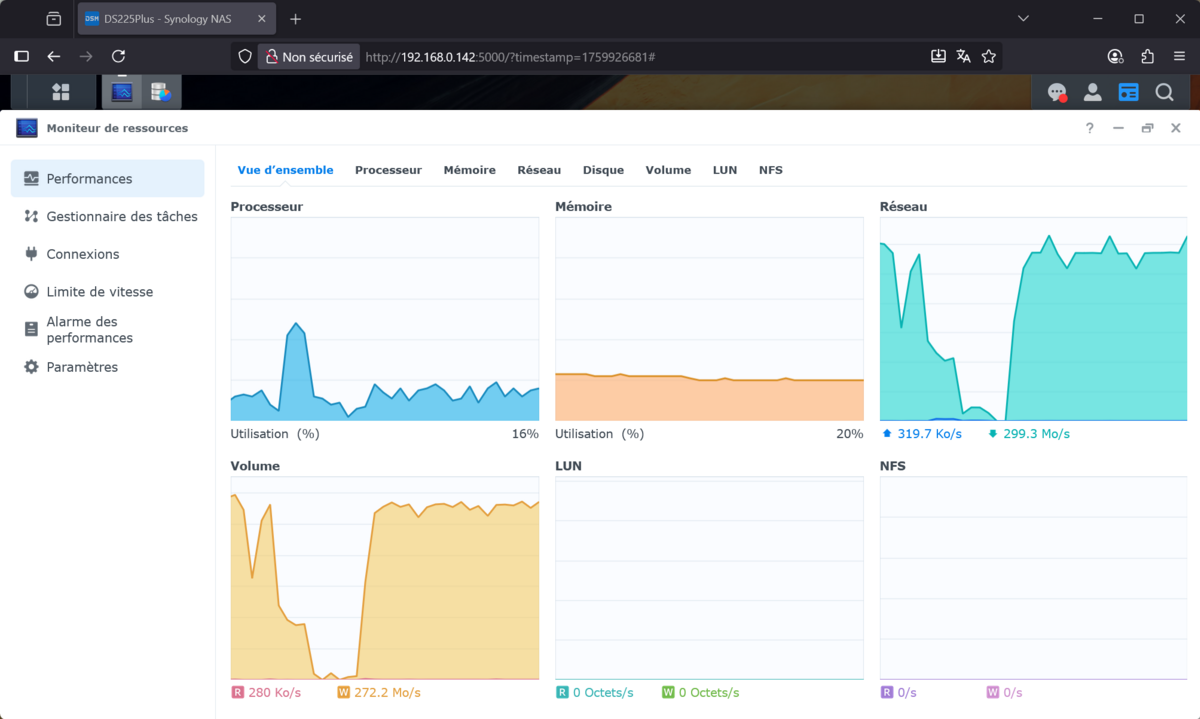Open the Storage Manager taskbar icon
The image size is (1200, 719).
[x=160, y=92]
